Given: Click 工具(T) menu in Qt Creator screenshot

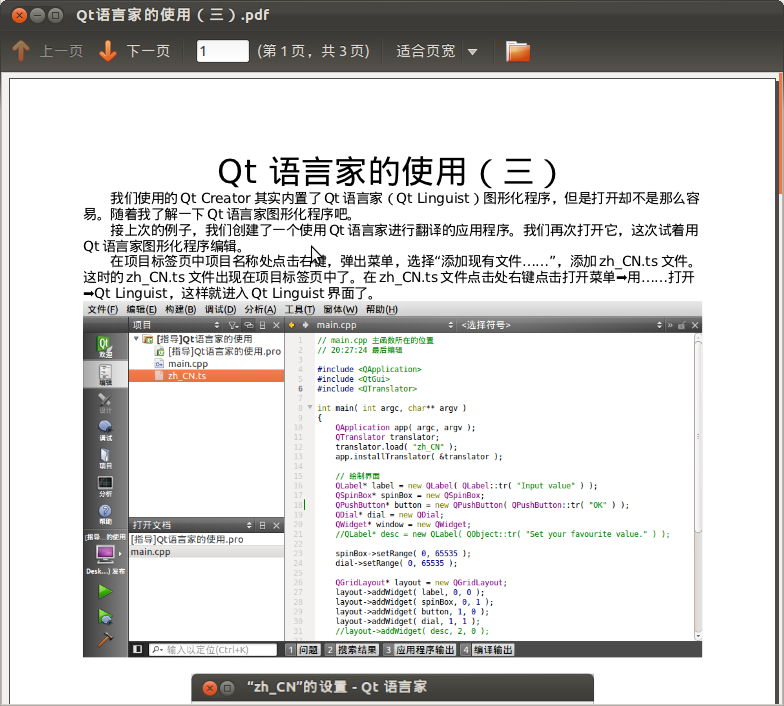Looking at the screenshot, I should 300,310.
